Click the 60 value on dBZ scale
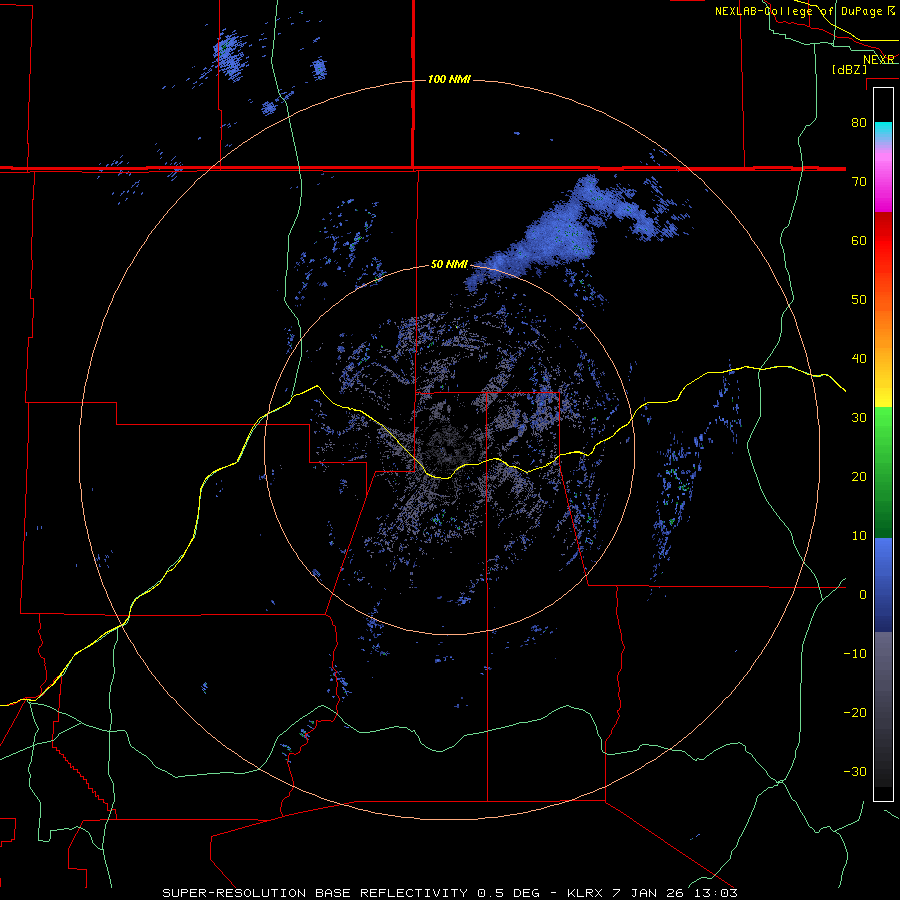Image resolution: width=900 pixels, height=900 pixels. tap(859, 240)
